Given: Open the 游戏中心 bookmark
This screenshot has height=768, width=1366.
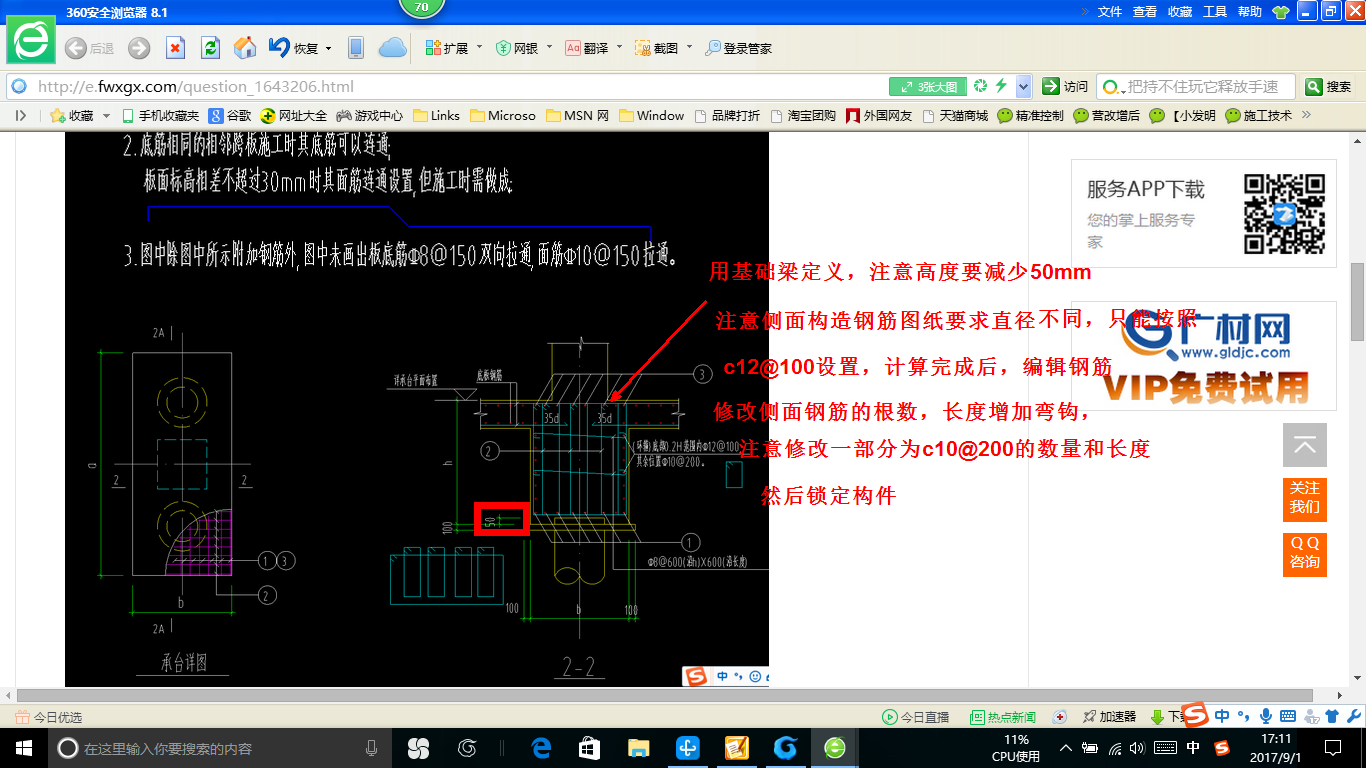Looking at the screenshot, I should pos(370,116).
